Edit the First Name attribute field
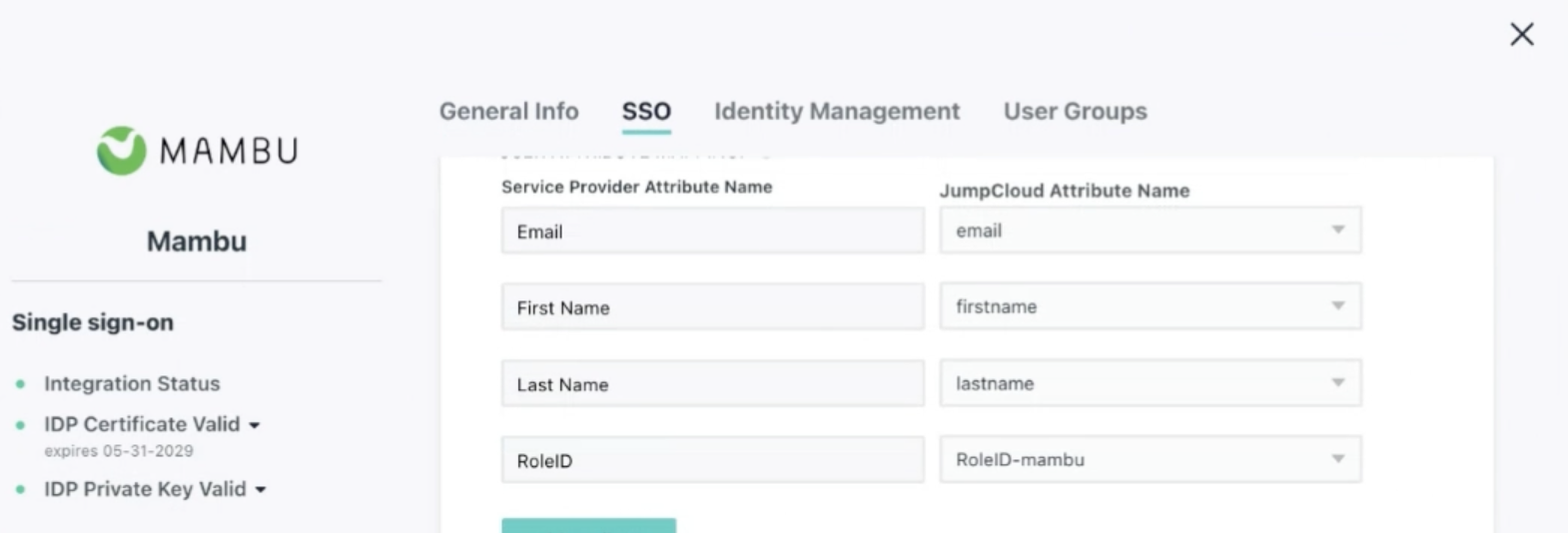 click(713, 307)
